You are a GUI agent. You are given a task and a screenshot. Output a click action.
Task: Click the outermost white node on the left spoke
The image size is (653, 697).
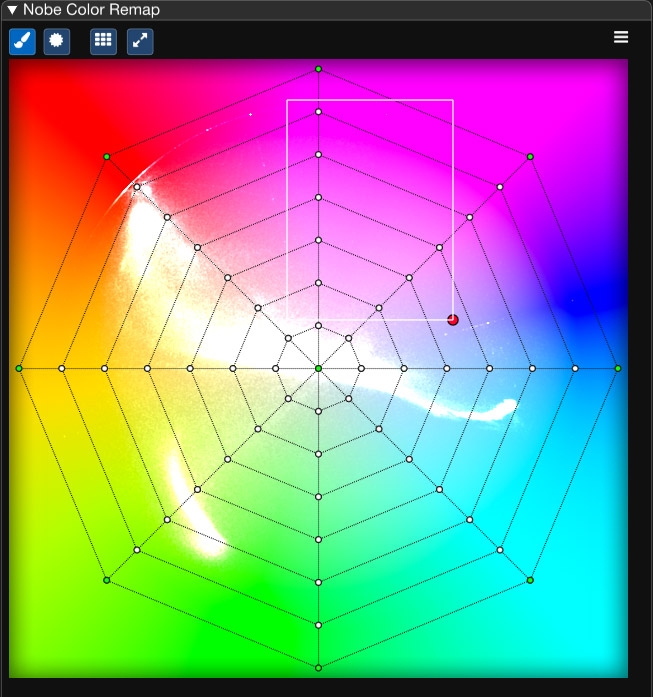62,369
